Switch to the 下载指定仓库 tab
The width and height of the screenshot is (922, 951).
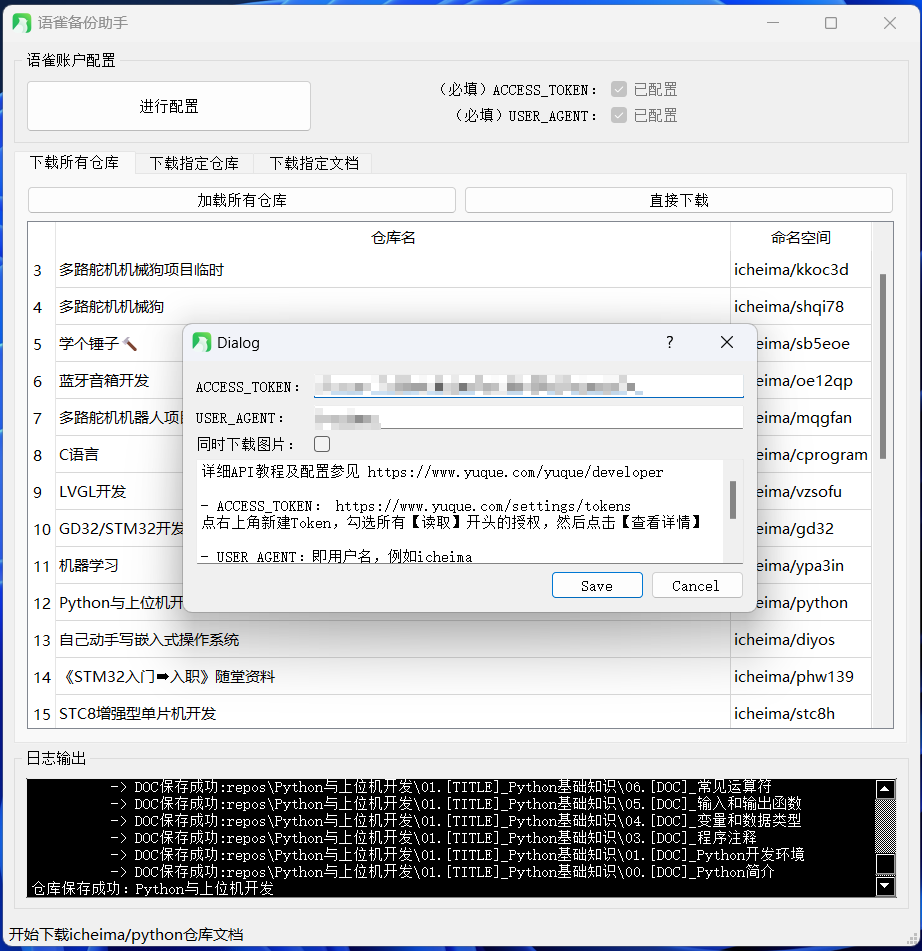coord(194,163)
